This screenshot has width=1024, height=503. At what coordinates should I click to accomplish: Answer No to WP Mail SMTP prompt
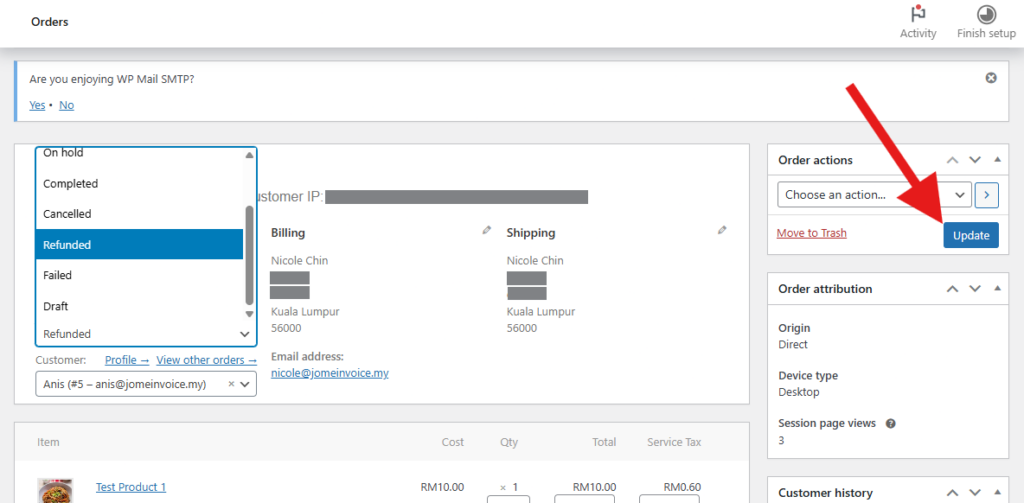point(67,105)
